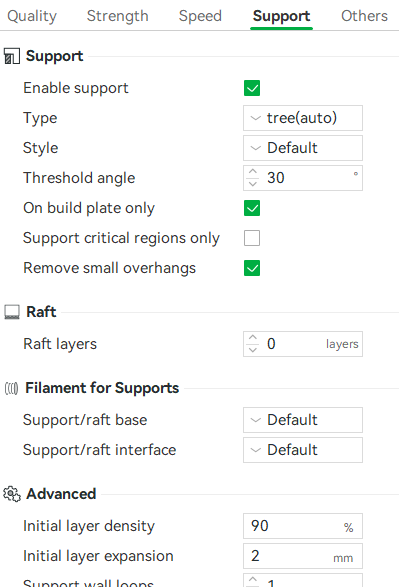This screenshot has width=399, height=587.
Task: Increase Raft layers with up arrow
Action: tap(253, 338)
